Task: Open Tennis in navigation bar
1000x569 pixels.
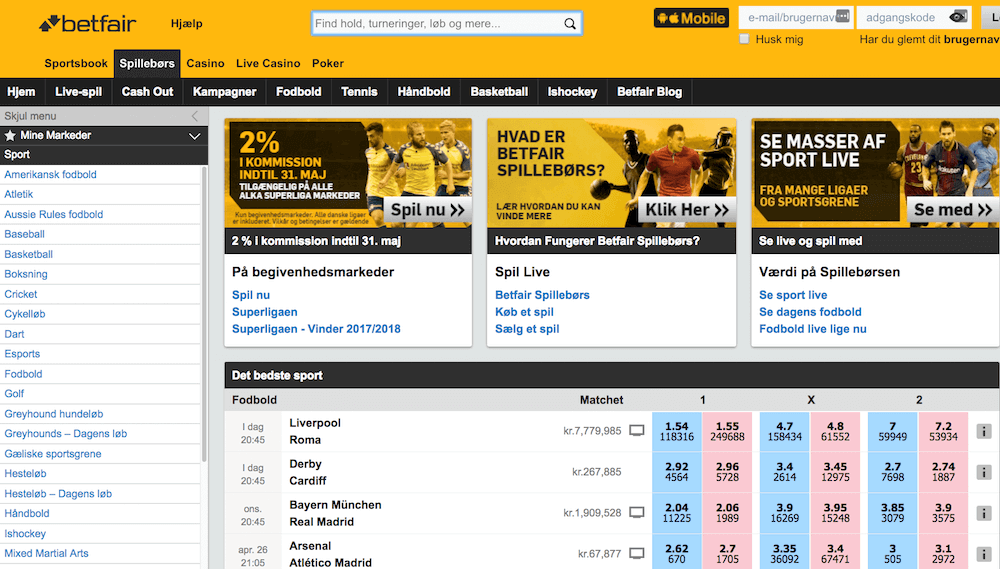Action: [359, 92]
